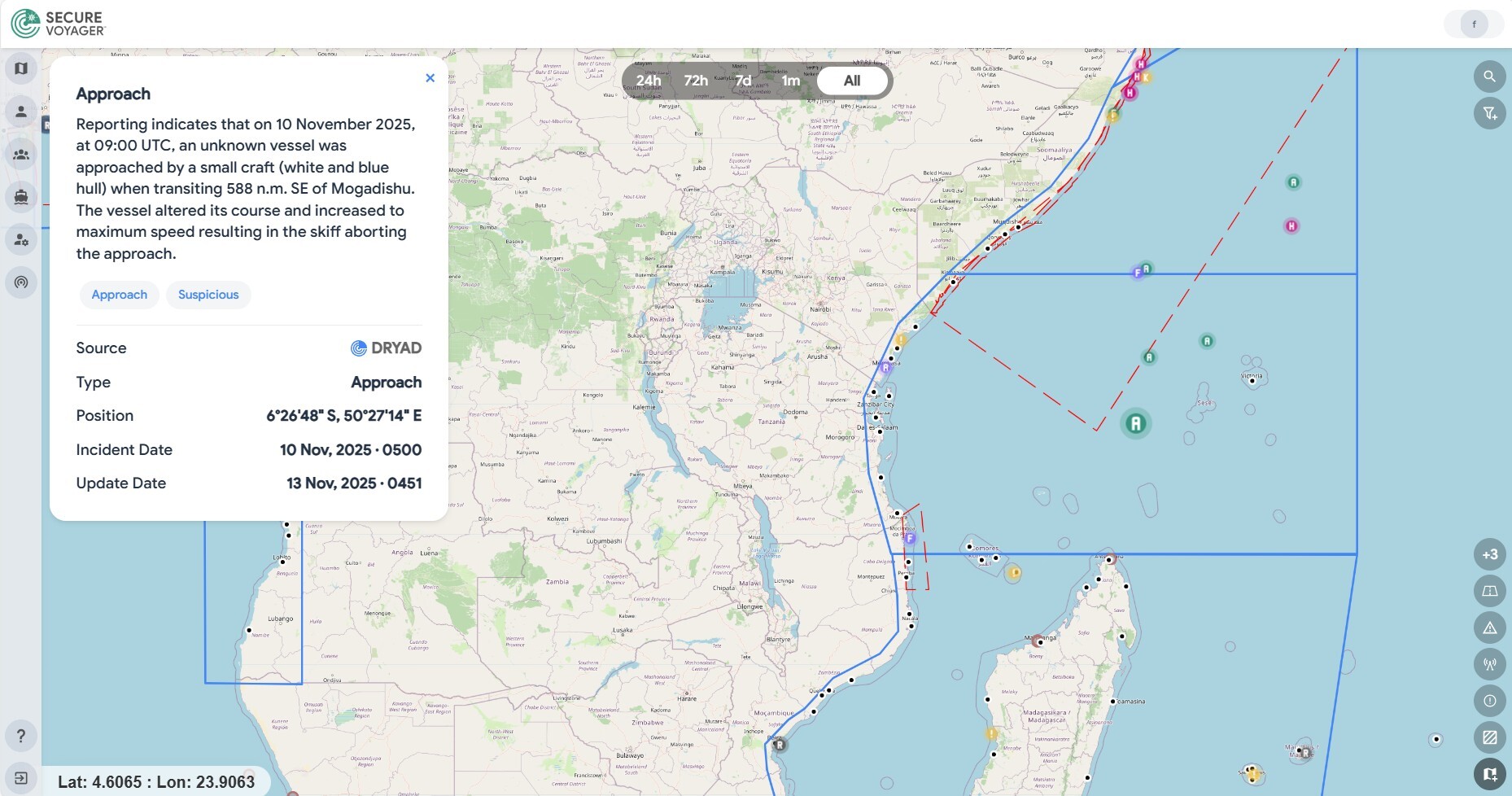Close the Approach incident panel
The width and height of the screenshot is (1512, 796).
430,78
